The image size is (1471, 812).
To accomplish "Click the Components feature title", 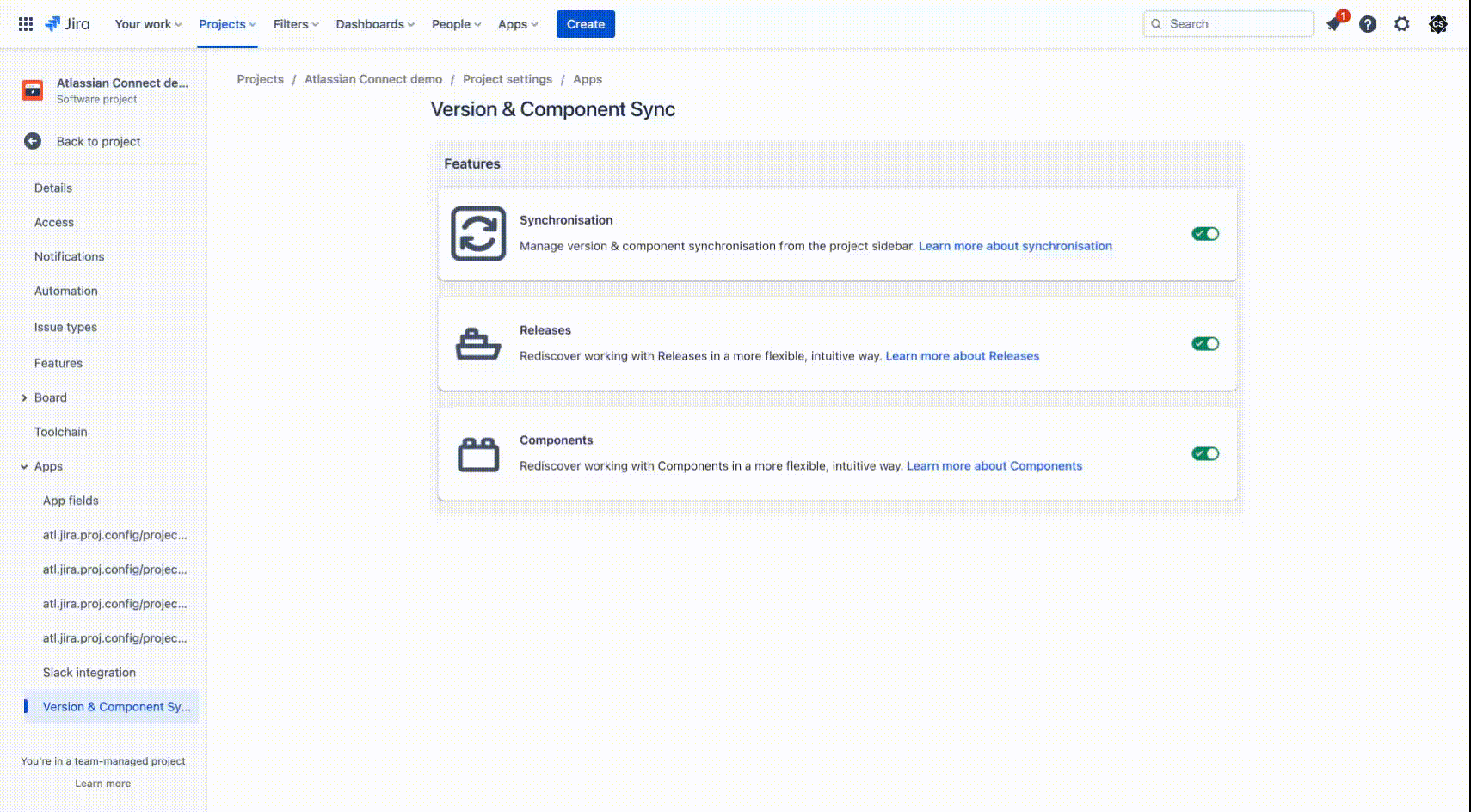I will point(557,440).
